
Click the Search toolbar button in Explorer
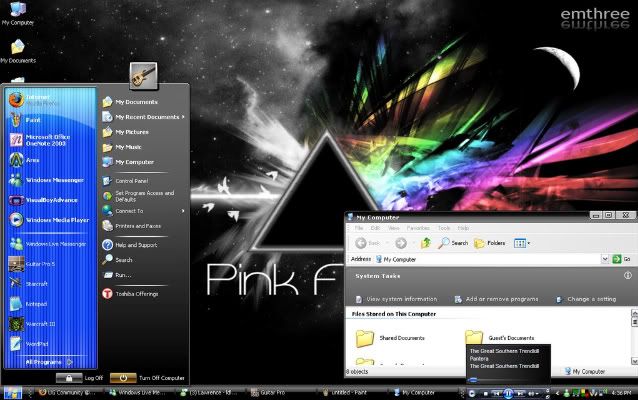click(x=453, y=243)
